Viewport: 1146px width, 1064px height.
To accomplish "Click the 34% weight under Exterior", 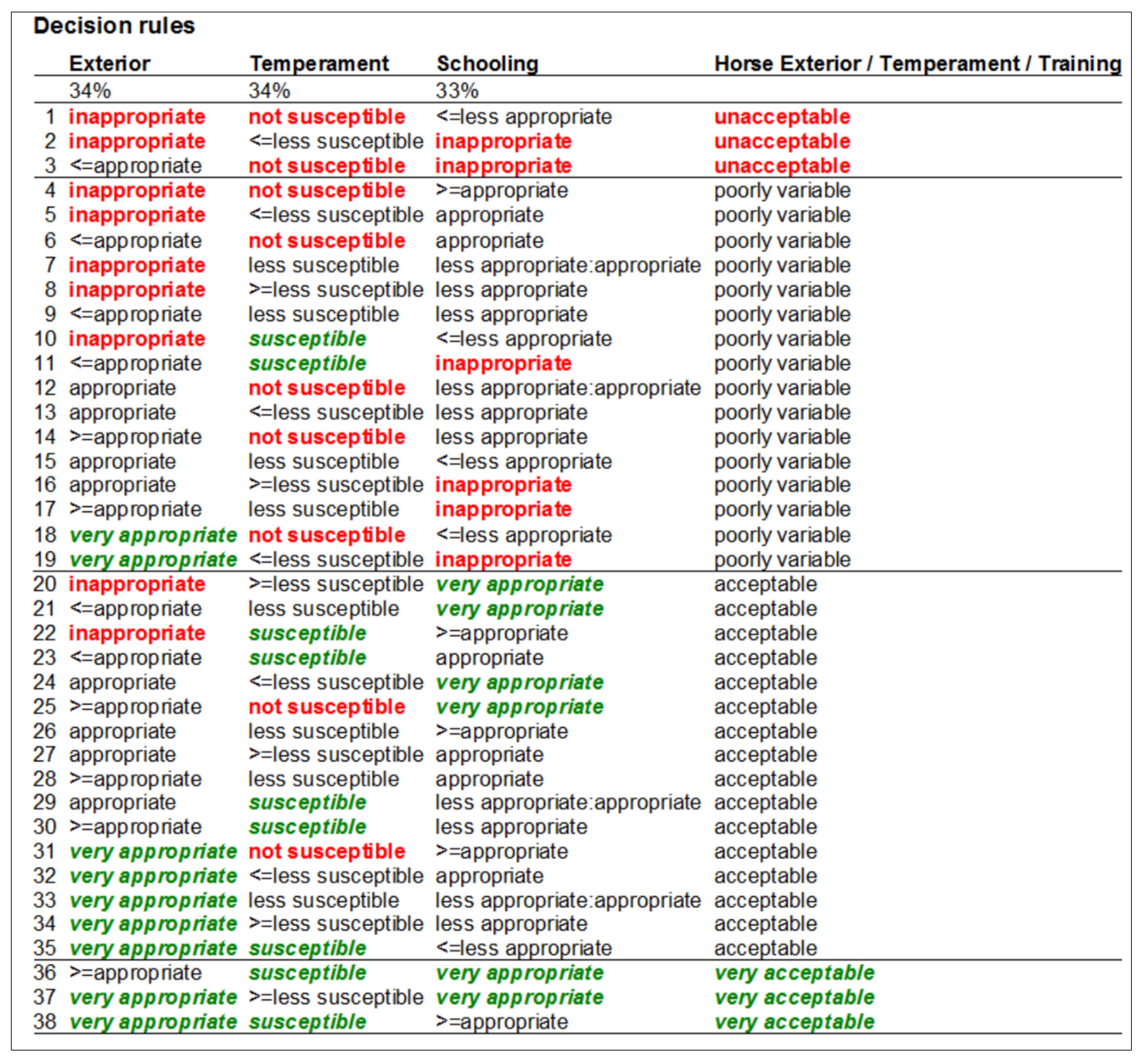I will click(x=90, y=90).
